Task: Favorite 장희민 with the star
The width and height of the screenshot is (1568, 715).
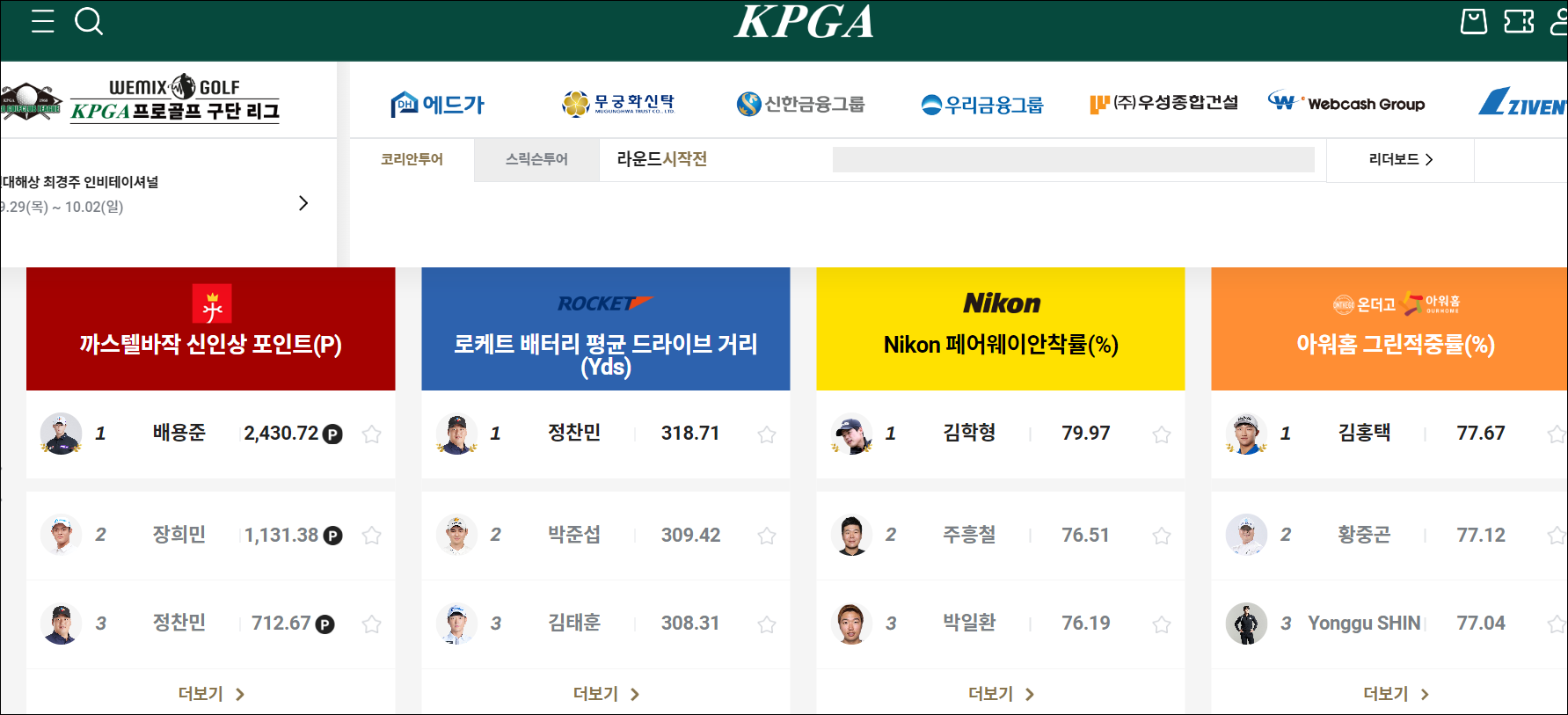Action: click(x=372, y=535)
